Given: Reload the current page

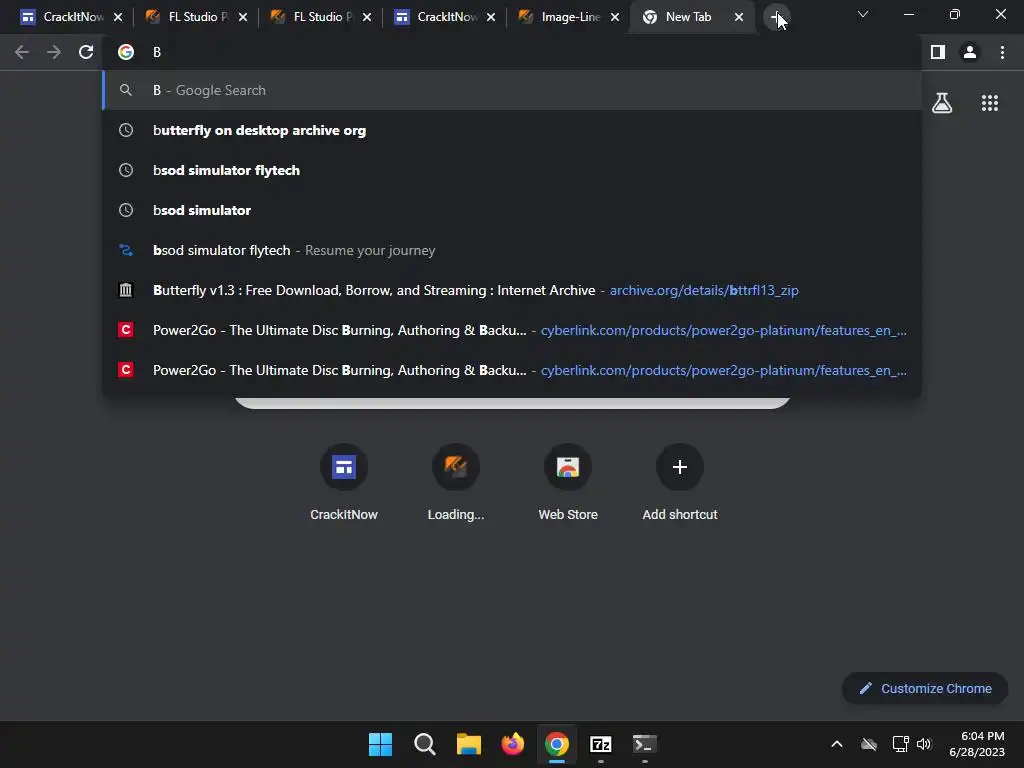Looking at the screenshot, I should click(x=86, y=52).
